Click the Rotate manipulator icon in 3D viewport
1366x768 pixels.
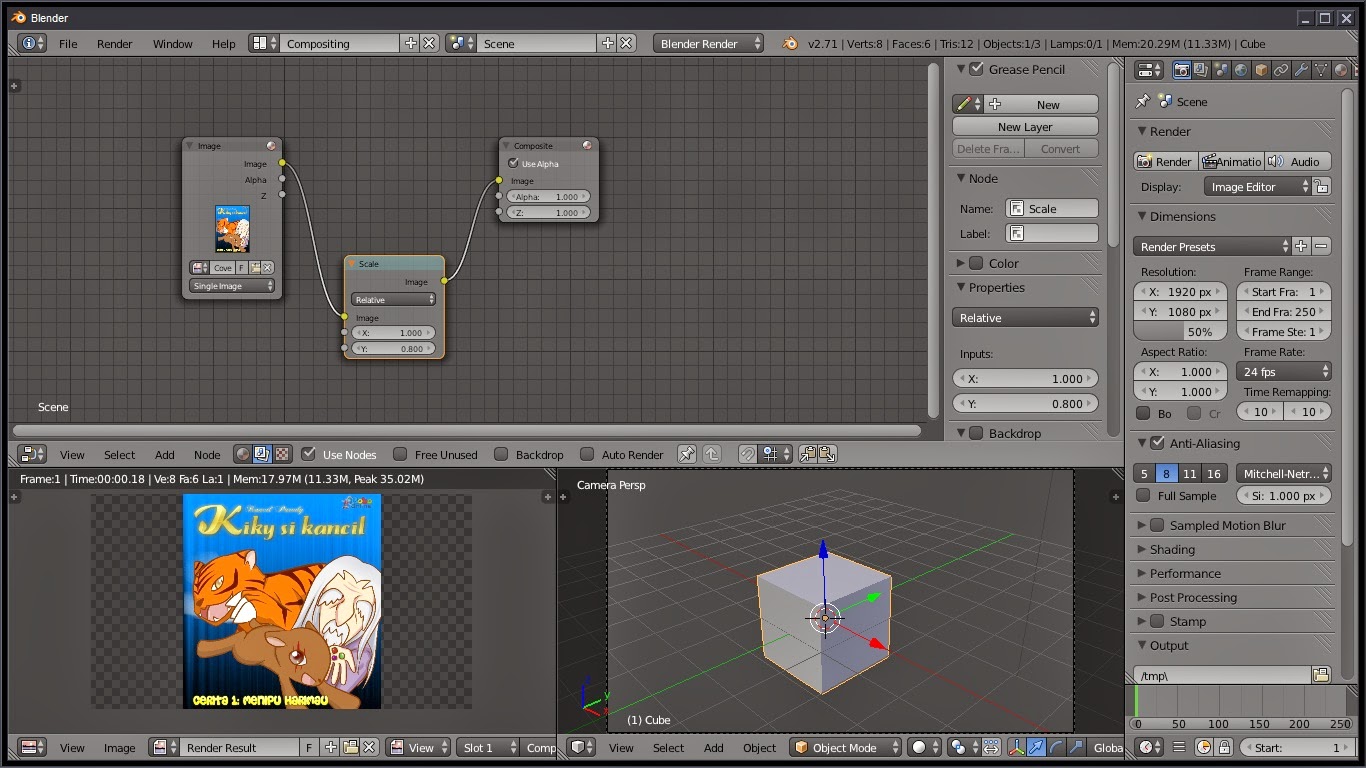(x=1056, y=747)
